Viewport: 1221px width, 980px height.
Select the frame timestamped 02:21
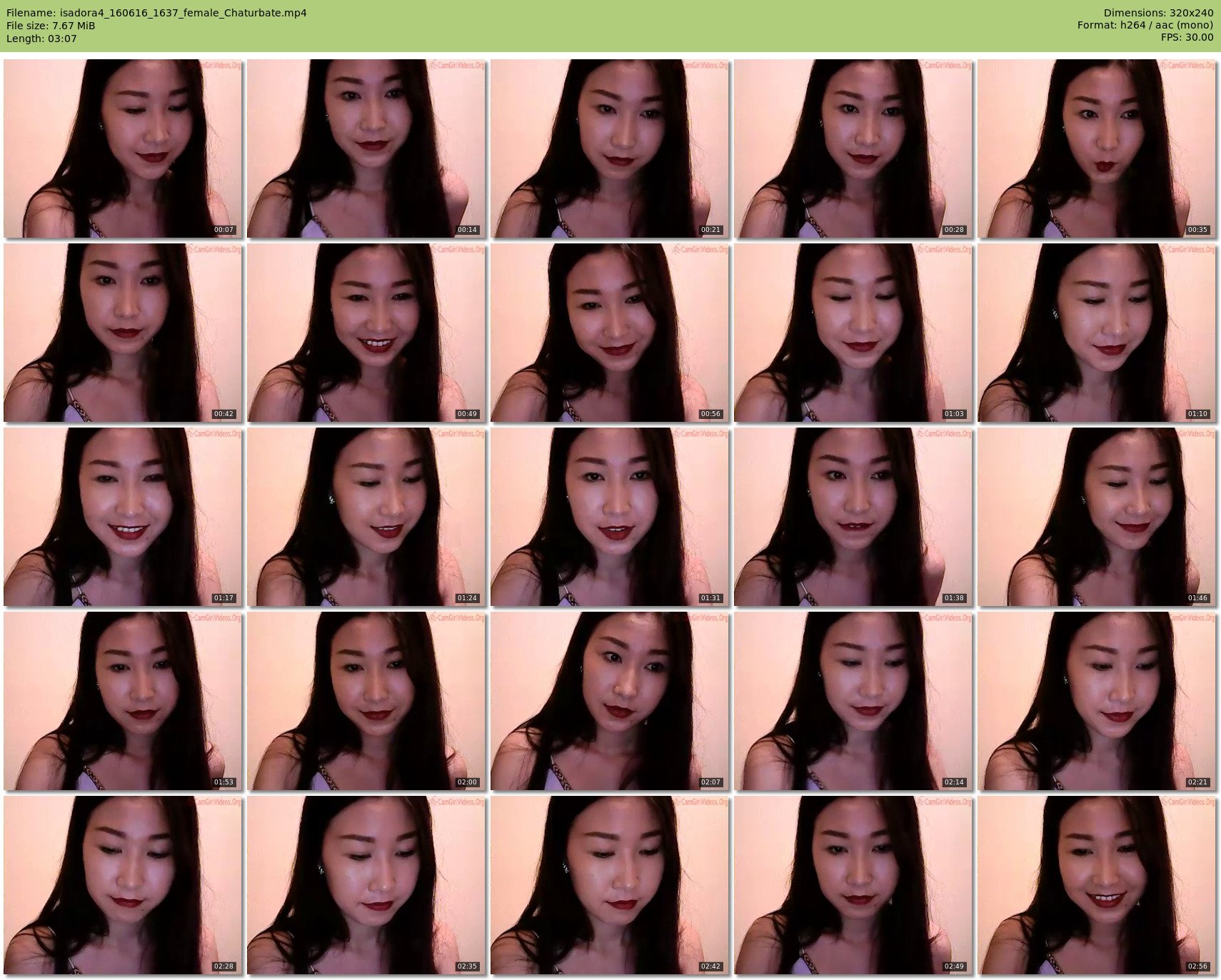click(x=1096, y=701)
